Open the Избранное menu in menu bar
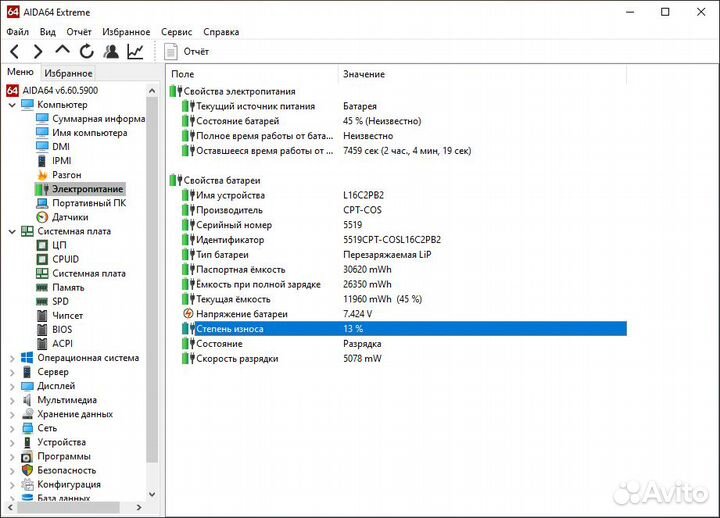720x518 pixels. coord(126,32)
